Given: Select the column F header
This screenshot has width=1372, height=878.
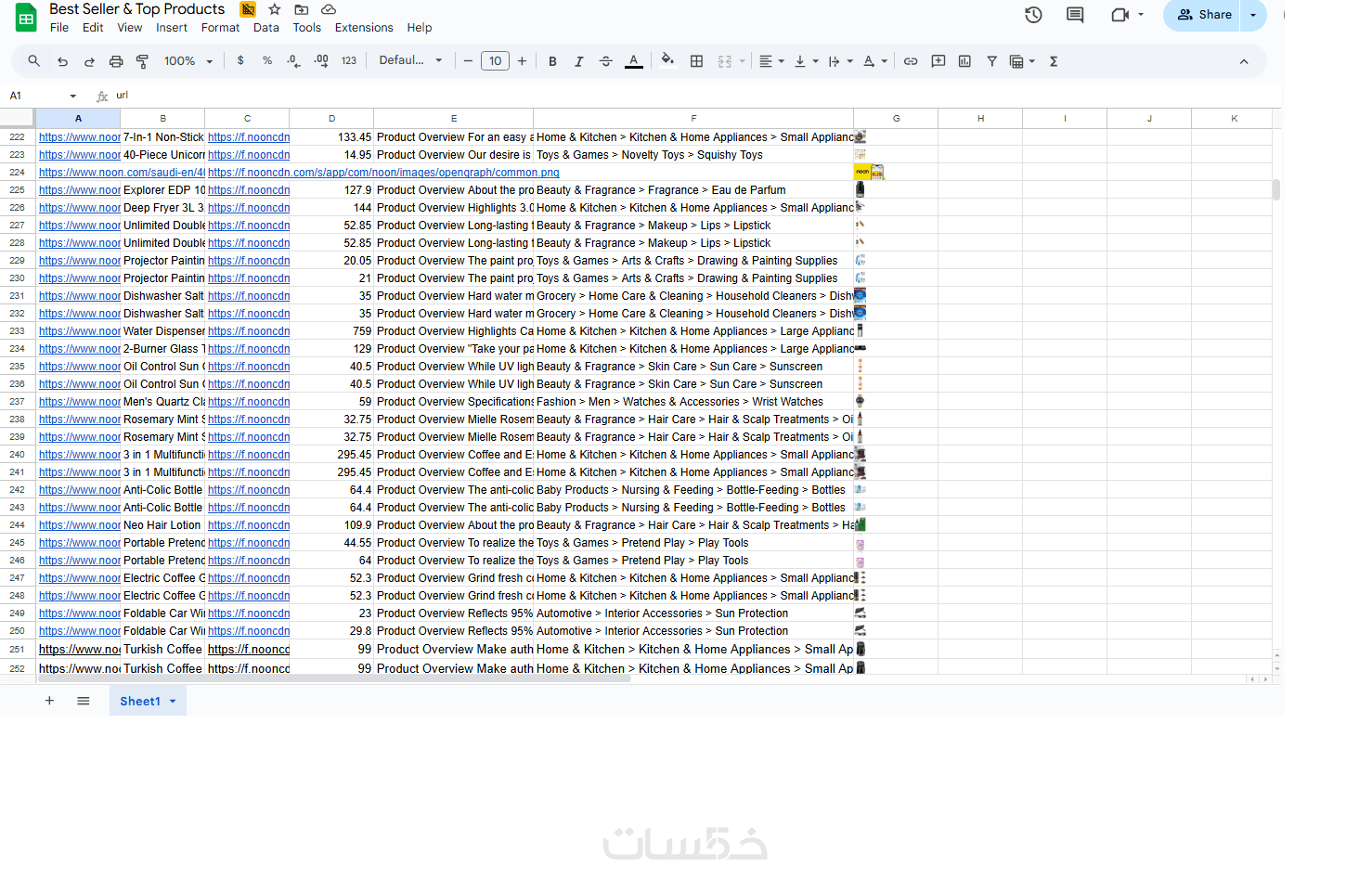Looking at the screenshot, I should 693,119.
